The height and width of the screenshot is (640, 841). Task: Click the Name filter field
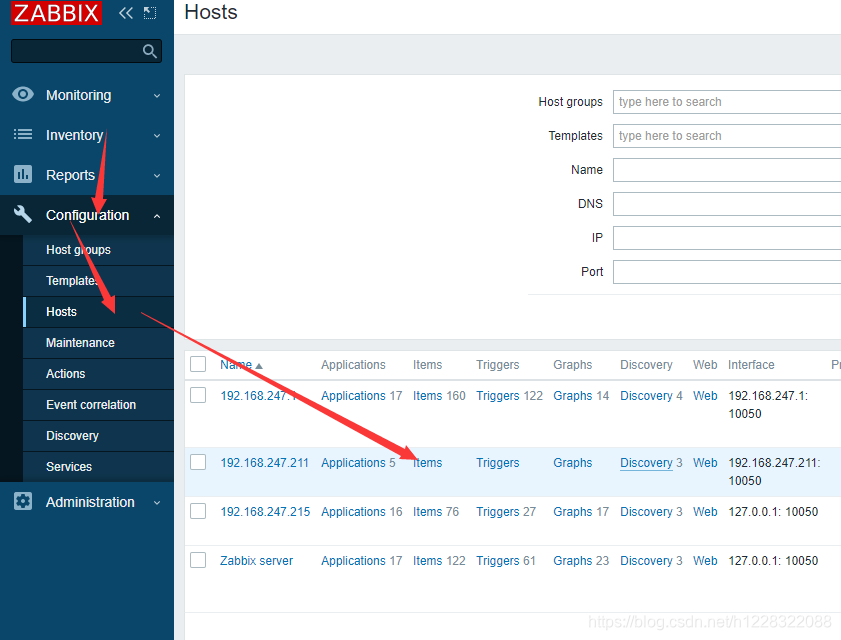(x=727, y=170)
